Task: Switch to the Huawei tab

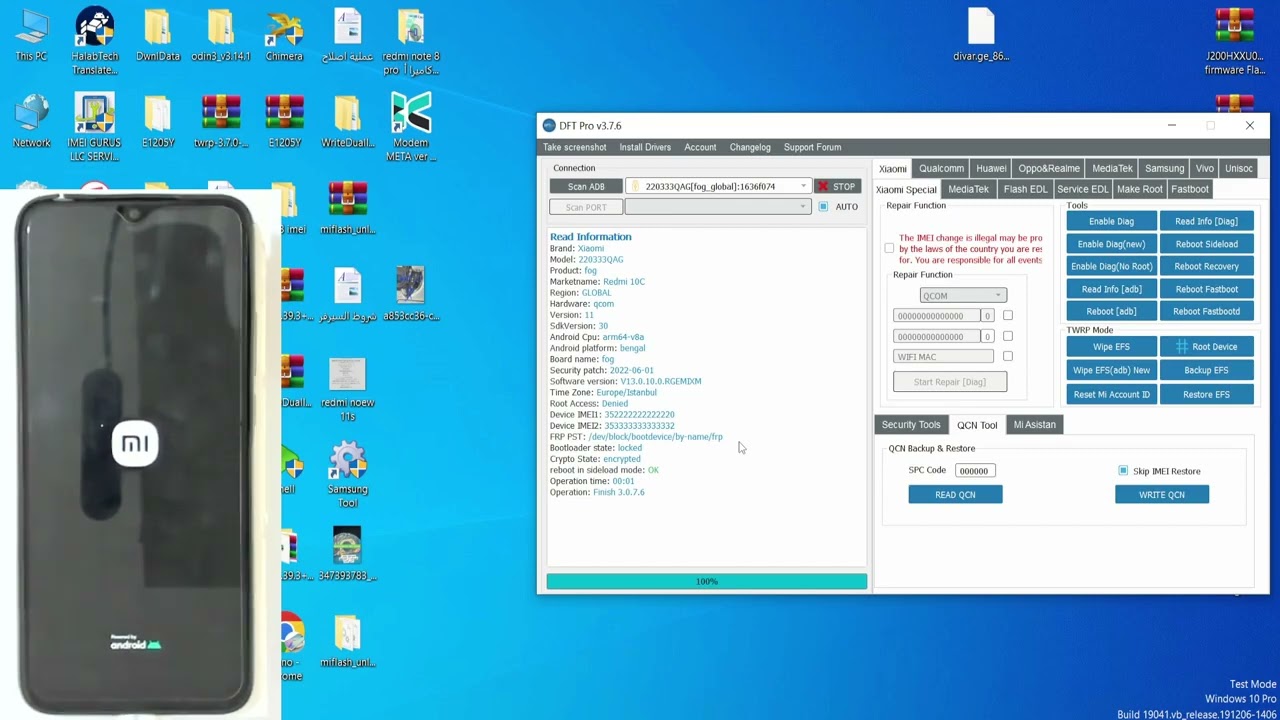Action: click(991, 168)
